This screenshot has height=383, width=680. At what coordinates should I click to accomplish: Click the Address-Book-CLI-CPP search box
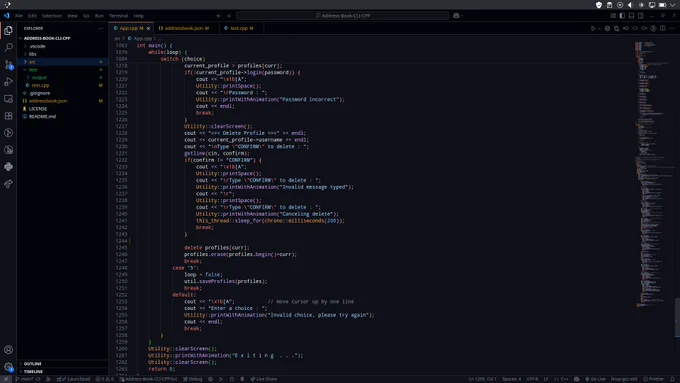click(343, 16)
